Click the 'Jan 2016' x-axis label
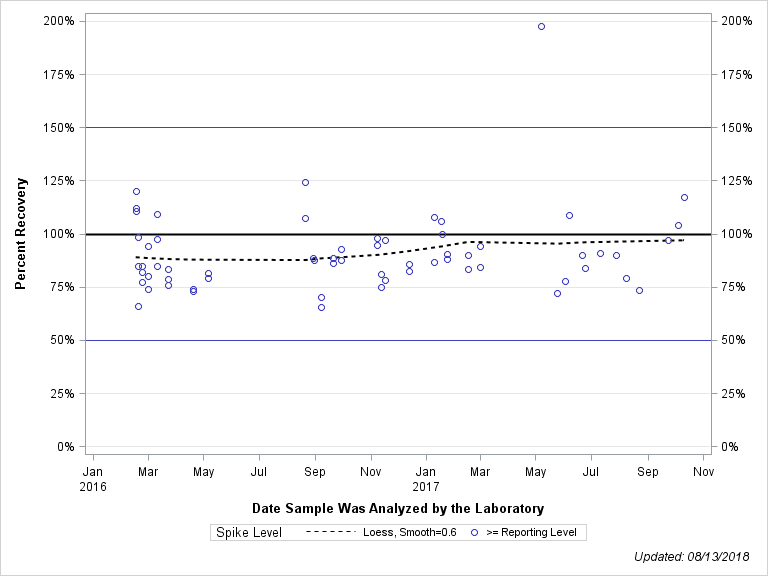This screenshot has width=768, height=576. click(x=93, y=479)
